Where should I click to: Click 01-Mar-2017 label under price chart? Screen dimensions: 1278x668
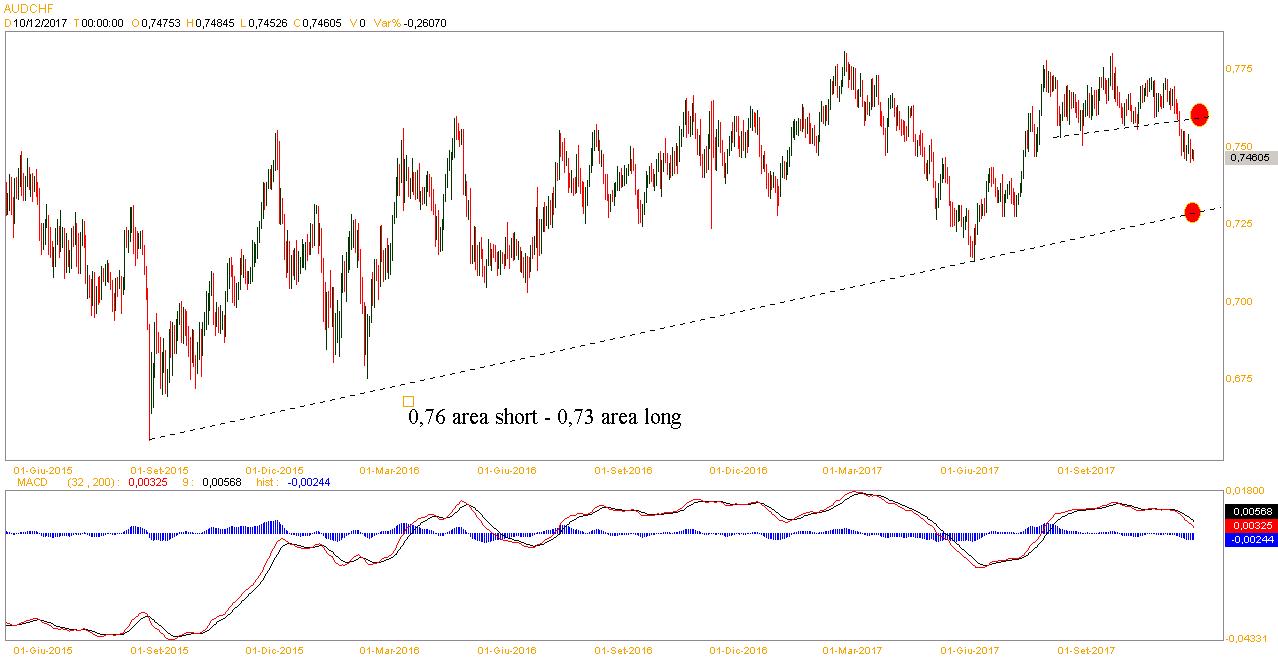853,470
